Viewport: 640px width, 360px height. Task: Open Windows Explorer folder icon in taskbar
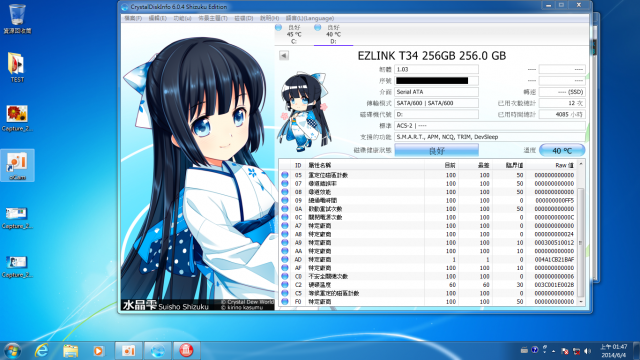point(70,351)
